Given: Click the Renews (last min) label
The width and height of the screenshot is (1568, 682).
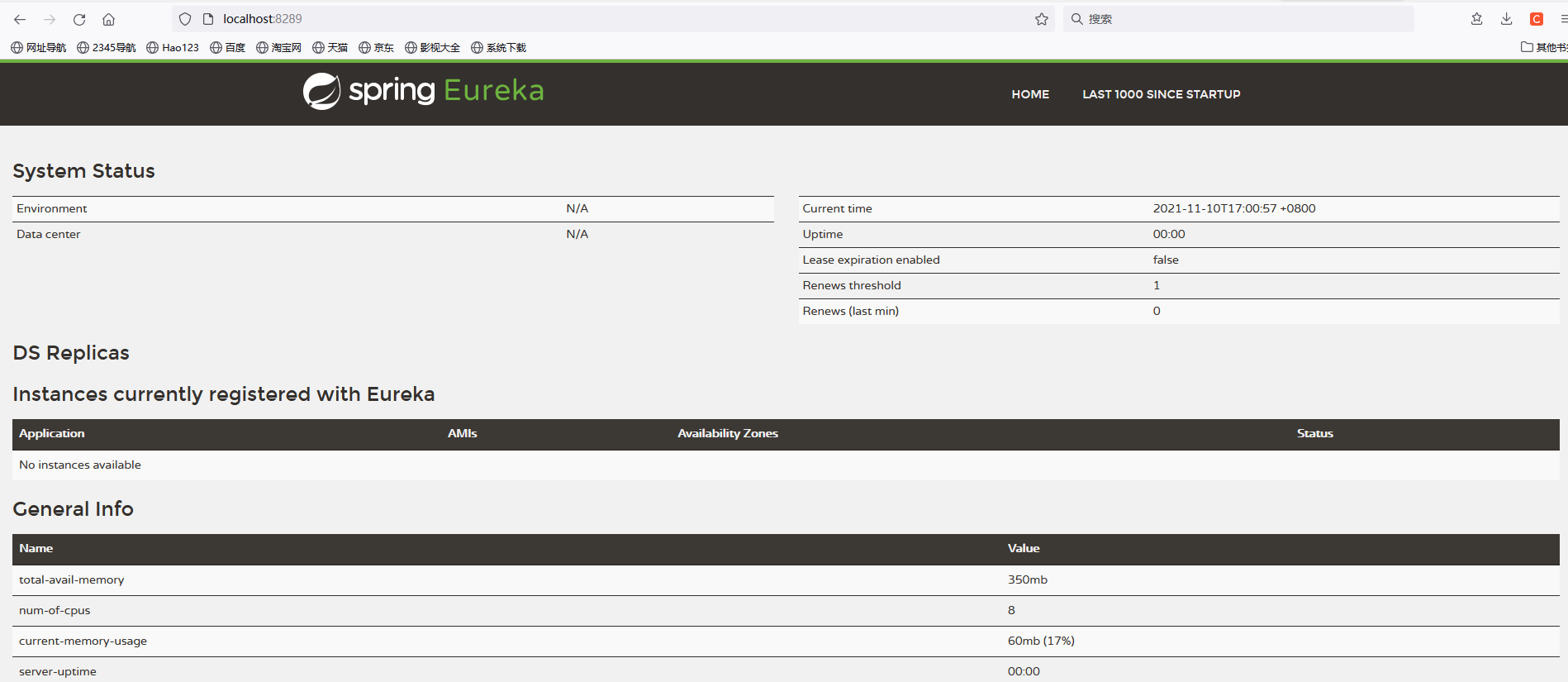Looking at the screenshot, I should click(x=850, y=311).
